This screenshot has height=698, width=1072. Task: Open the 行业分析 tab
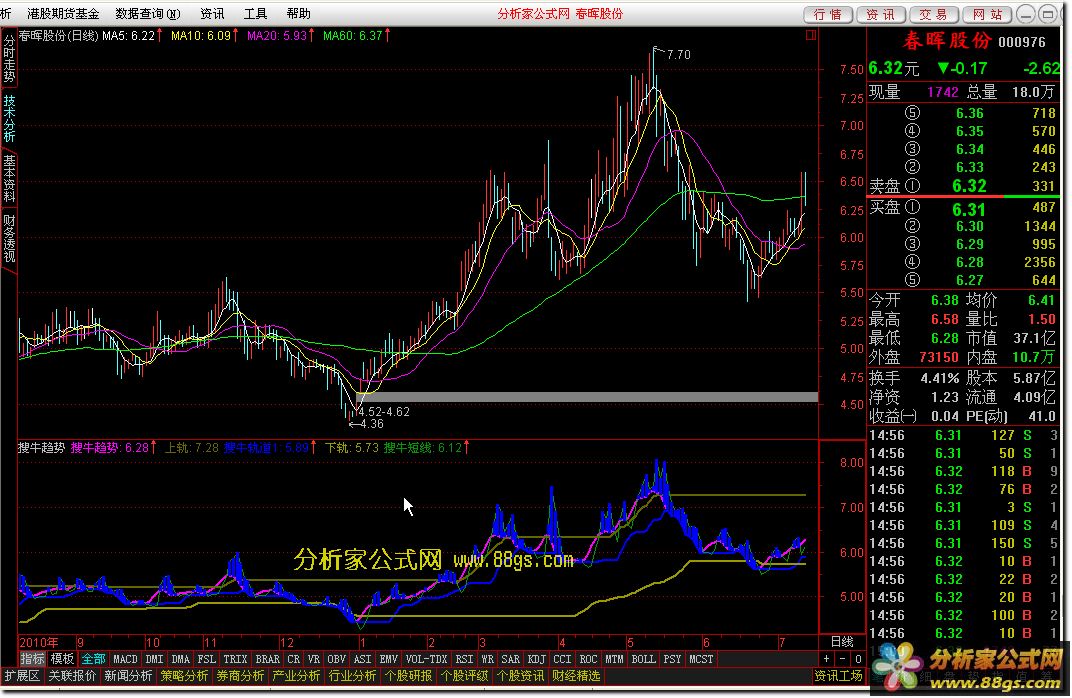353,675
